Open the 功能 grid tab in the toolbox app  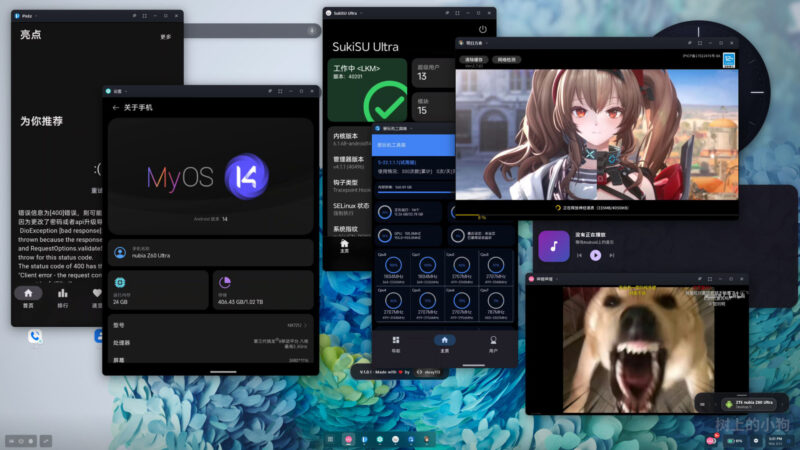pos(395,344)
